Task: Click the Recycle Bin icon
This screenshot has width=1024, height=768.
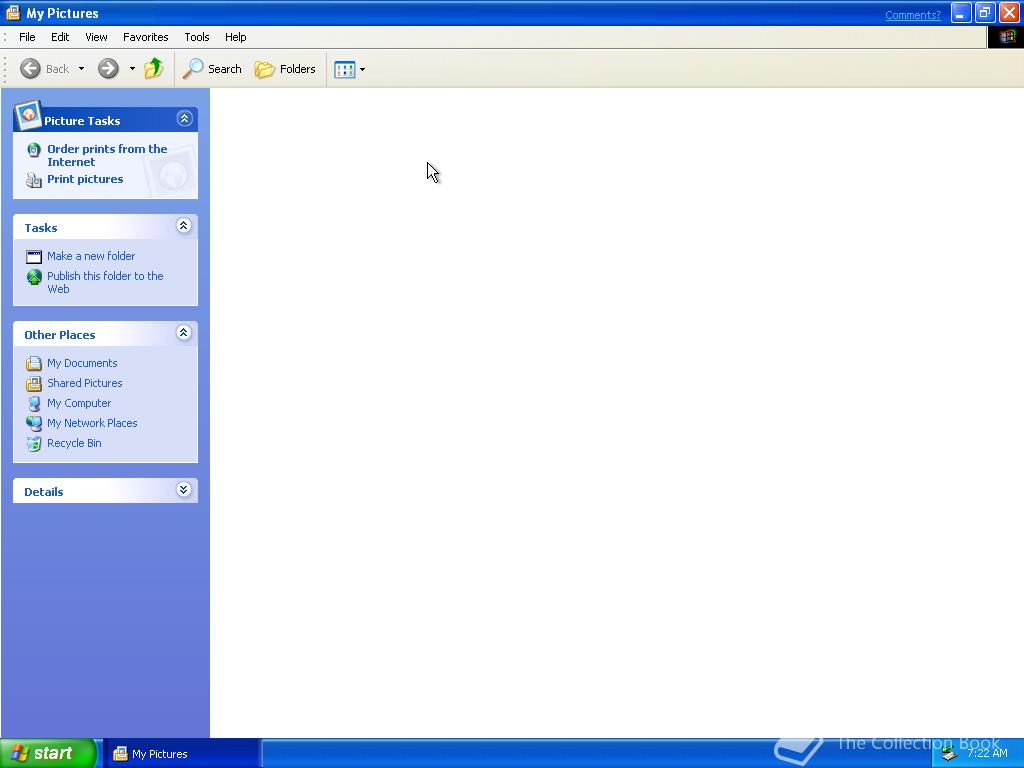Action: coord(34,444)
